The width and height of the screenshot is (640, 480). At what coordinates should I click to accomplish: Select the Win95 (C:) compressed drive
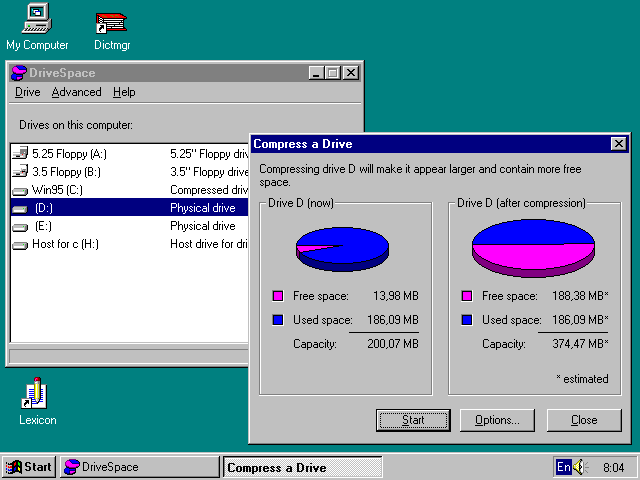click(x=56, y=190)
